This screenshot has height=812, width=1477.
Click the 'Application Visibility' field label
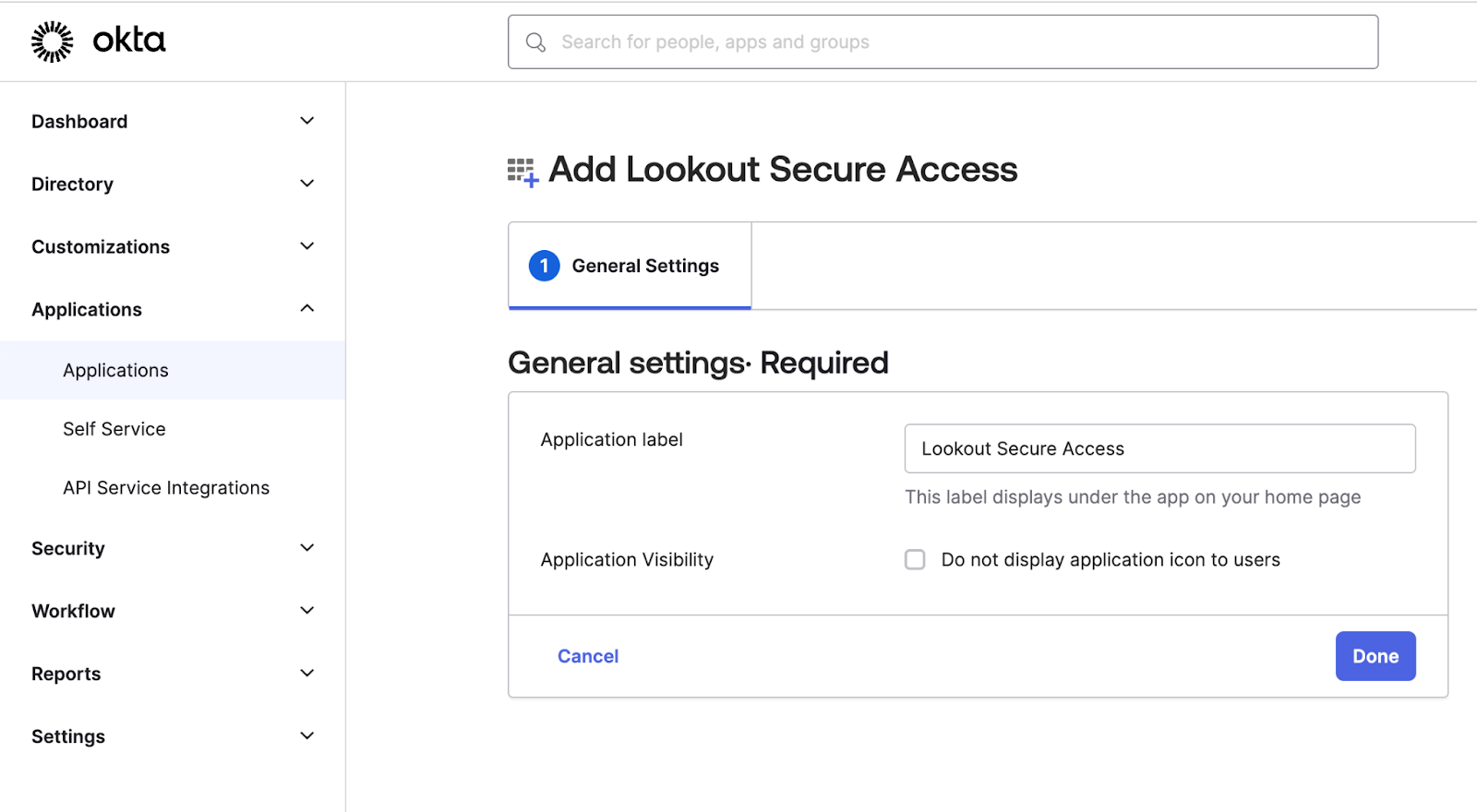point(627,560)
